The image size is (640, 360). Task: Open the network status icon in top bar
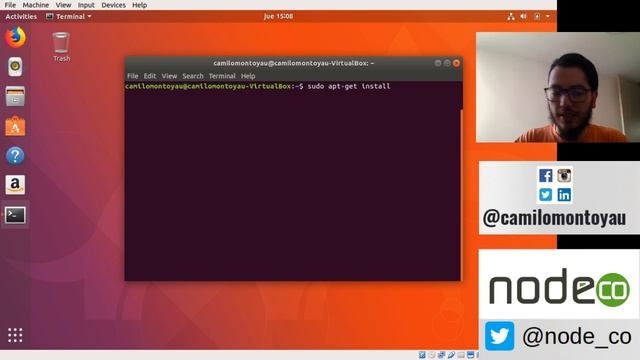point(511,16)
